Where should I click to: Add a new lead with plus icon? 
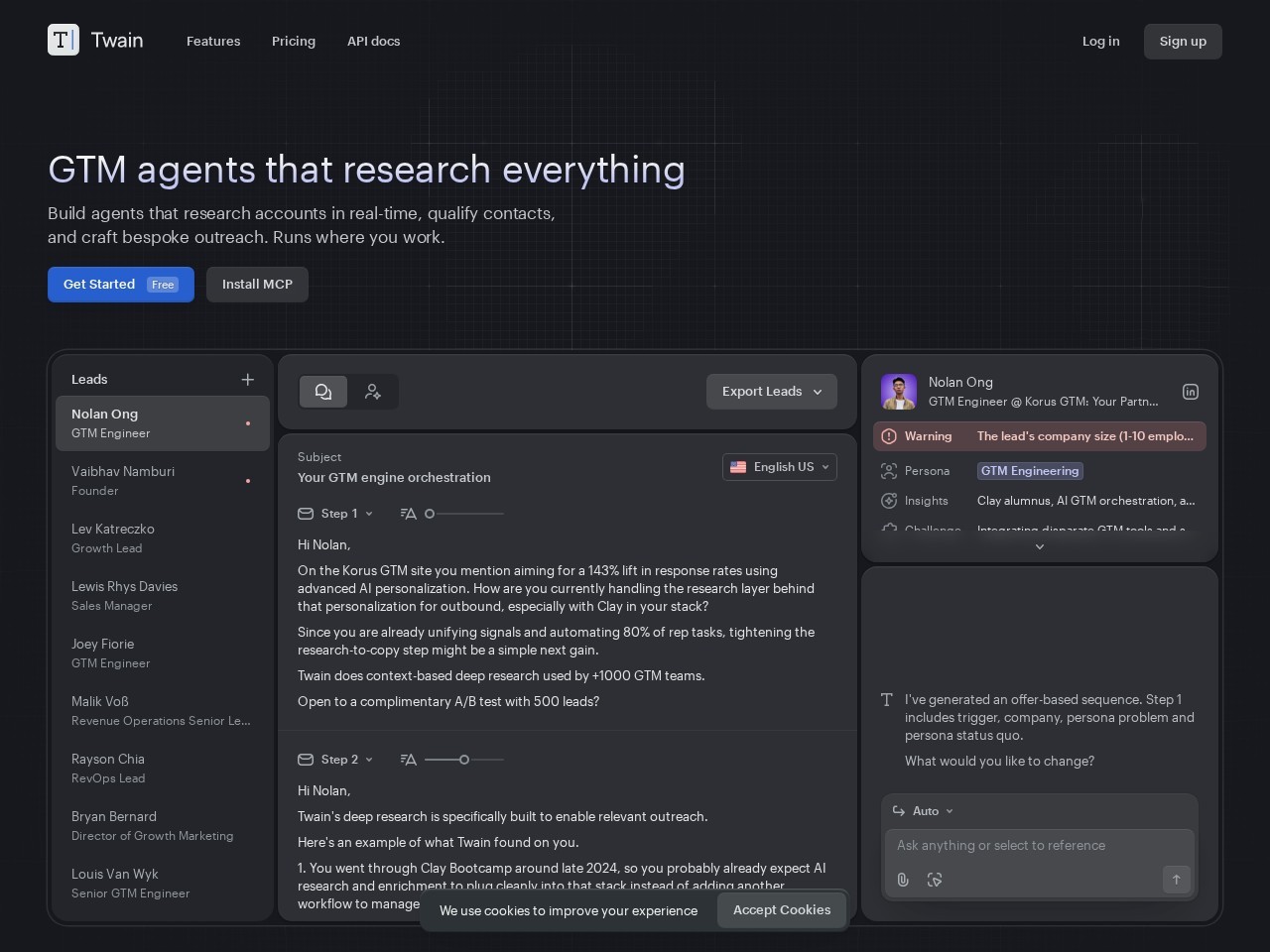tap(248, 380)
